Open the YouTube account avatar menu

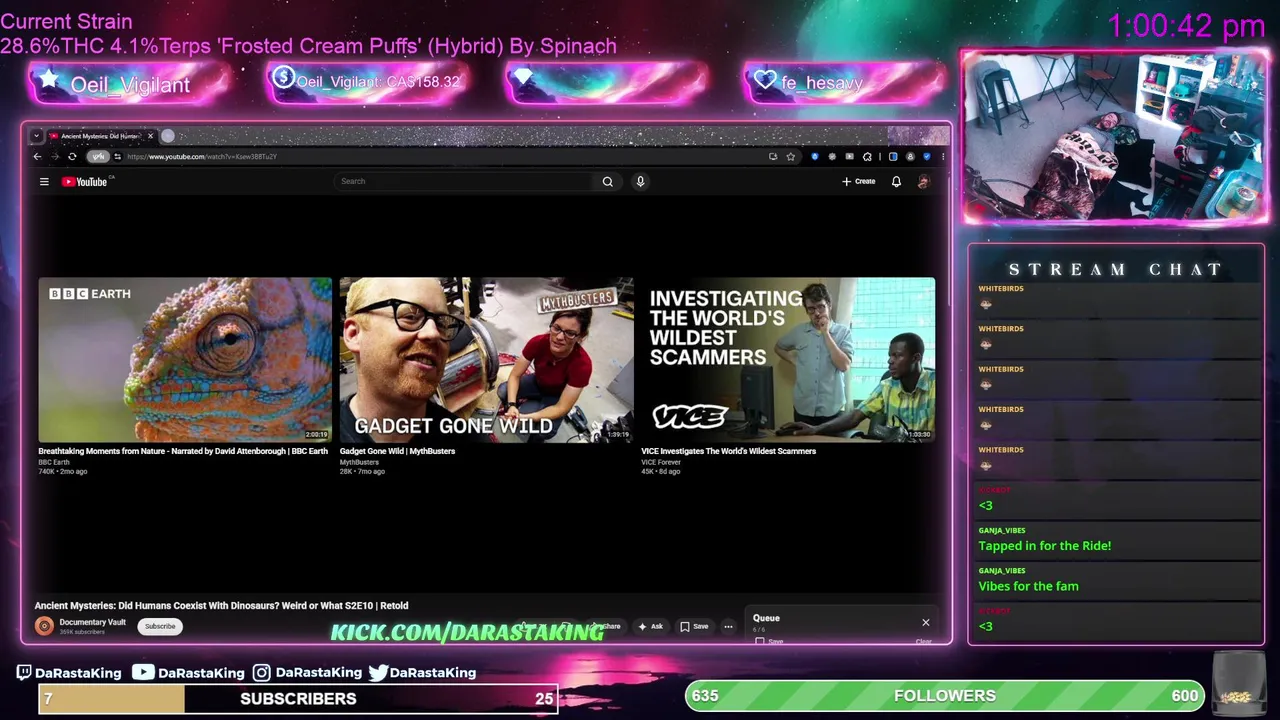[923, 181]
